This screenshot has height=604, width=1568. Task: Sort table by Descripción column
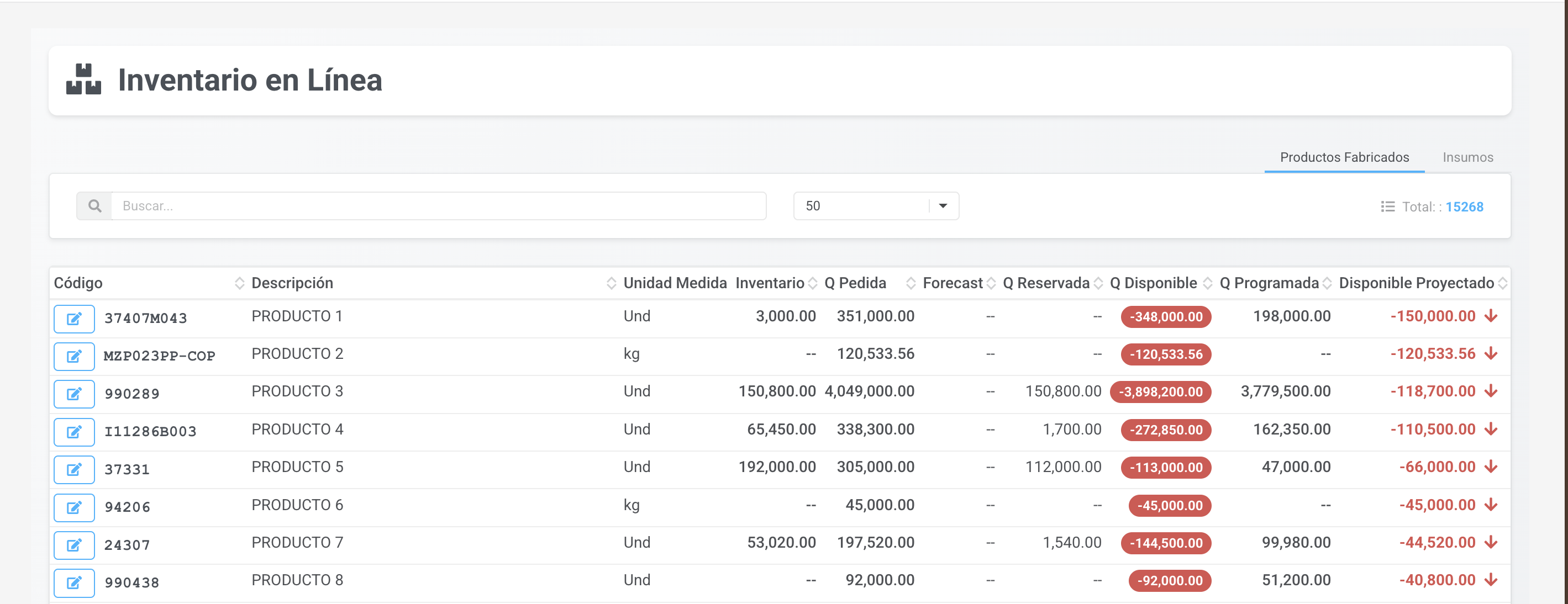[x=611, y=283]
